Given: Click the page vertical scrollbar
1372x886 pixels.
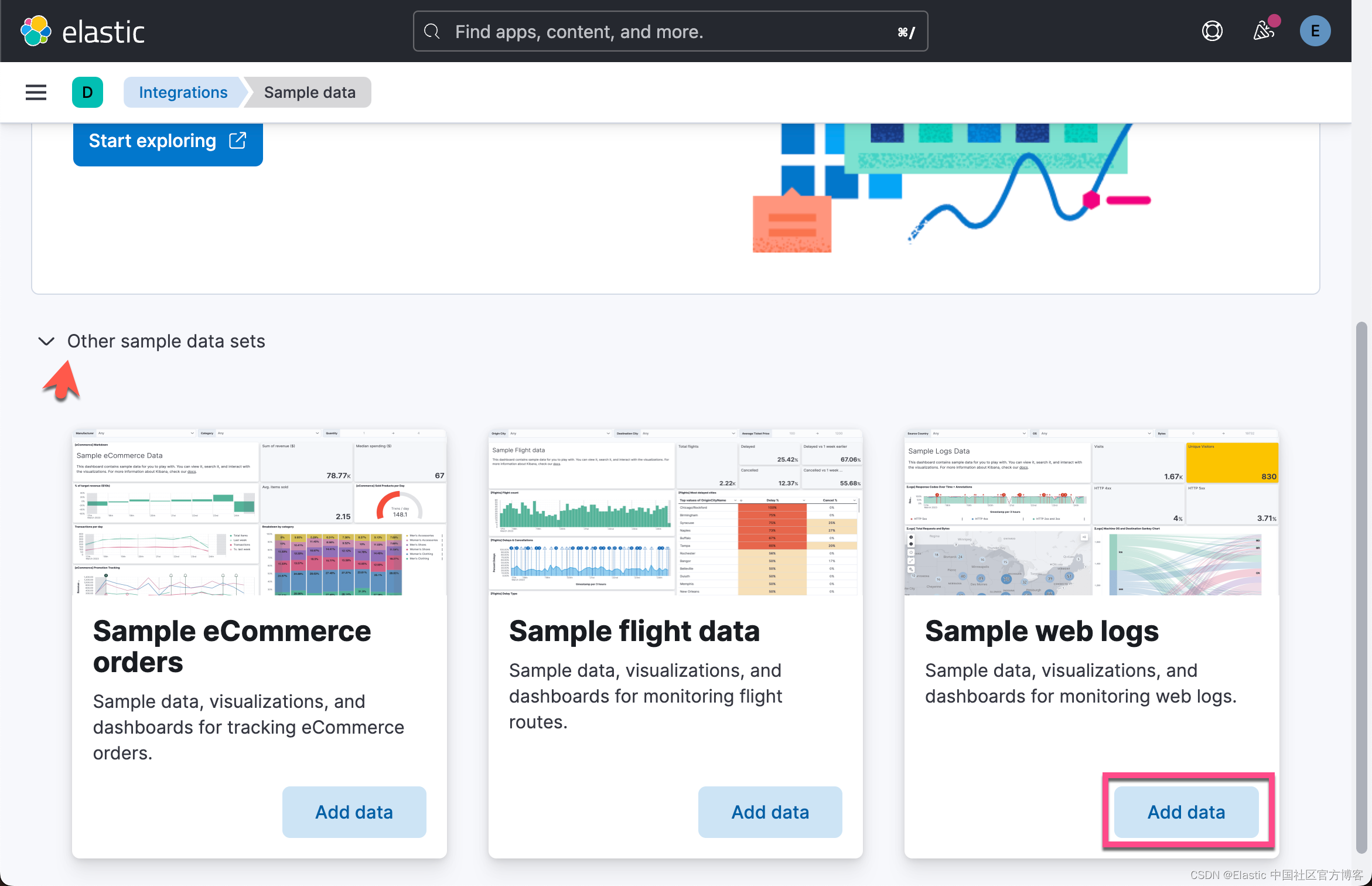Looking at the screenshot, I should coord(1361,586).
